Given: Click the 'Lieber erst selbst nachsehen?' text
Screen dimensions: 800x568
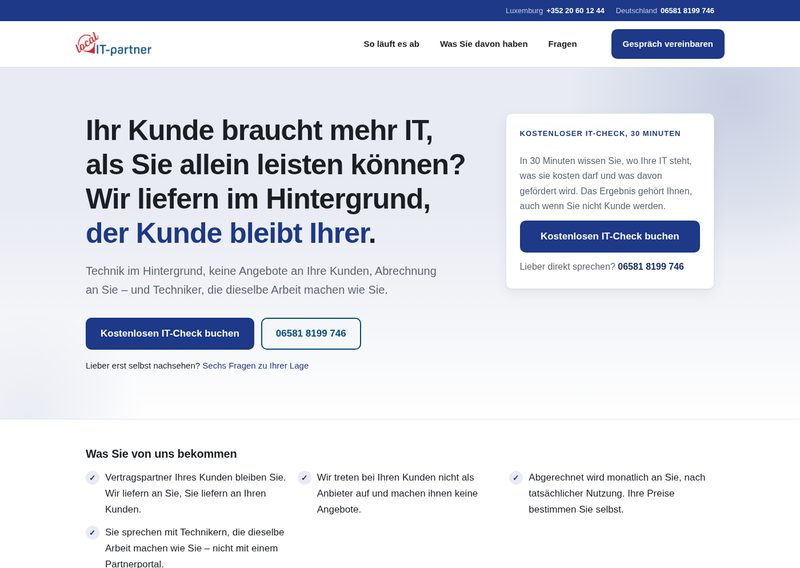Looking at the screenshot, I should pyautogui.click(x=143, y=366).
